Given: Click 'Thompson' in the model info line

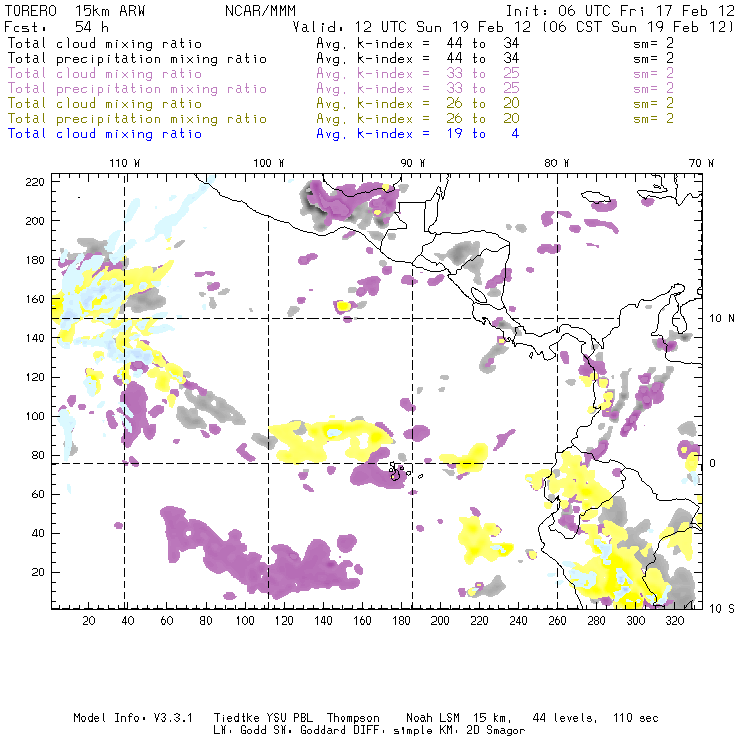Looking at the screenshot, I should tap(353, 718).
